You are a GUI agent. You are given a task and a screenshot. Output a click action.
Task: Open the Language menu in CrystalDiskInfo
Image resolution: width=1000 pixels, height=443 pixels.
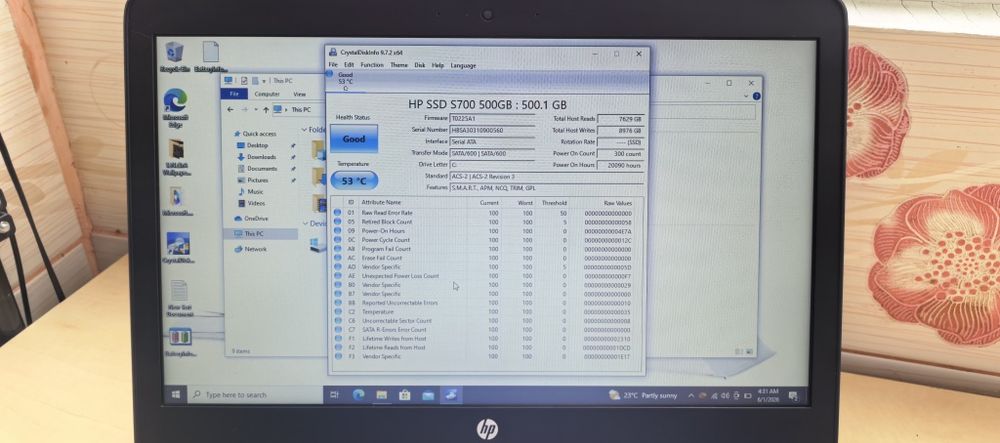(463, 65)
